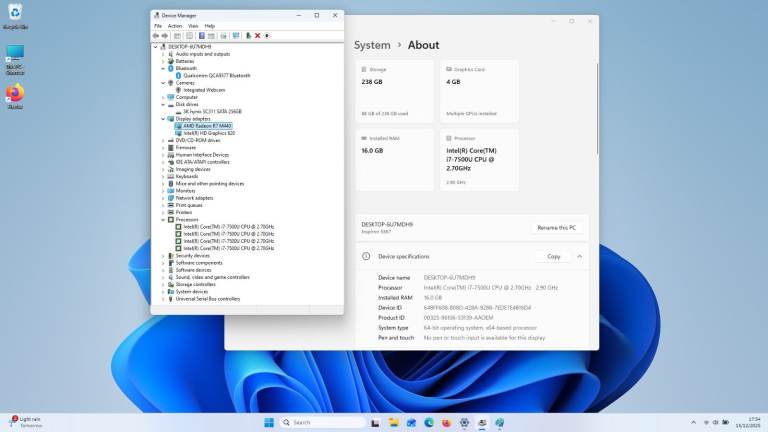
Task: Open Microsoft Edge from the taskbar
Action: [x=429, y=422]
